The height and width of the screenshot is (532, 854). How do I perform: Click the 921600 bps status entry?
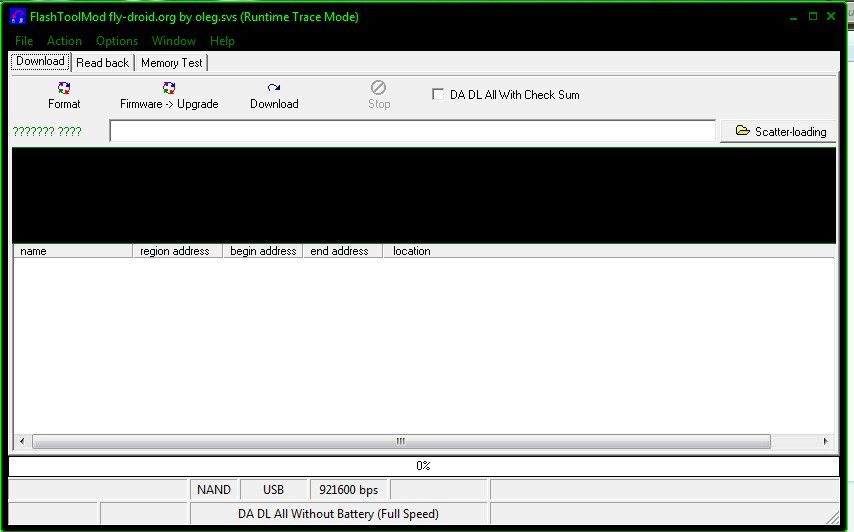click(349, 490)
